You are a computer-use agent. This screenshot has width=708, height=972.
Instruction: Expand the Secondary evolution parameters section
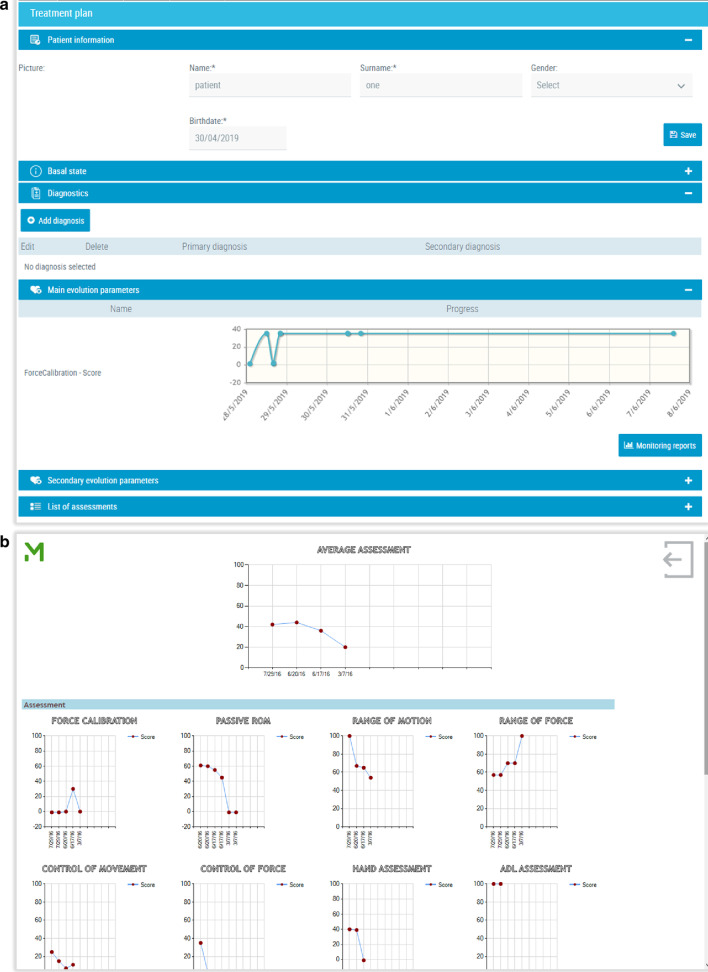click(x=688, y=480)
